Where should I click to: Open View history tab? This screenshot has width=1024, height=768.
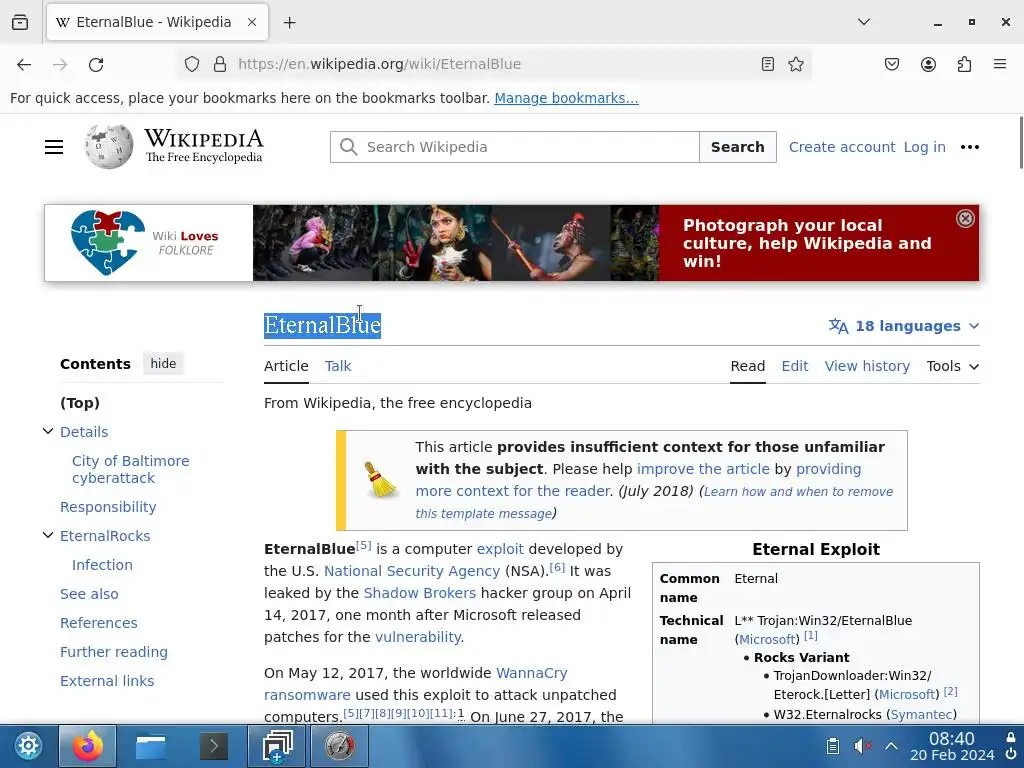point(867,366)
